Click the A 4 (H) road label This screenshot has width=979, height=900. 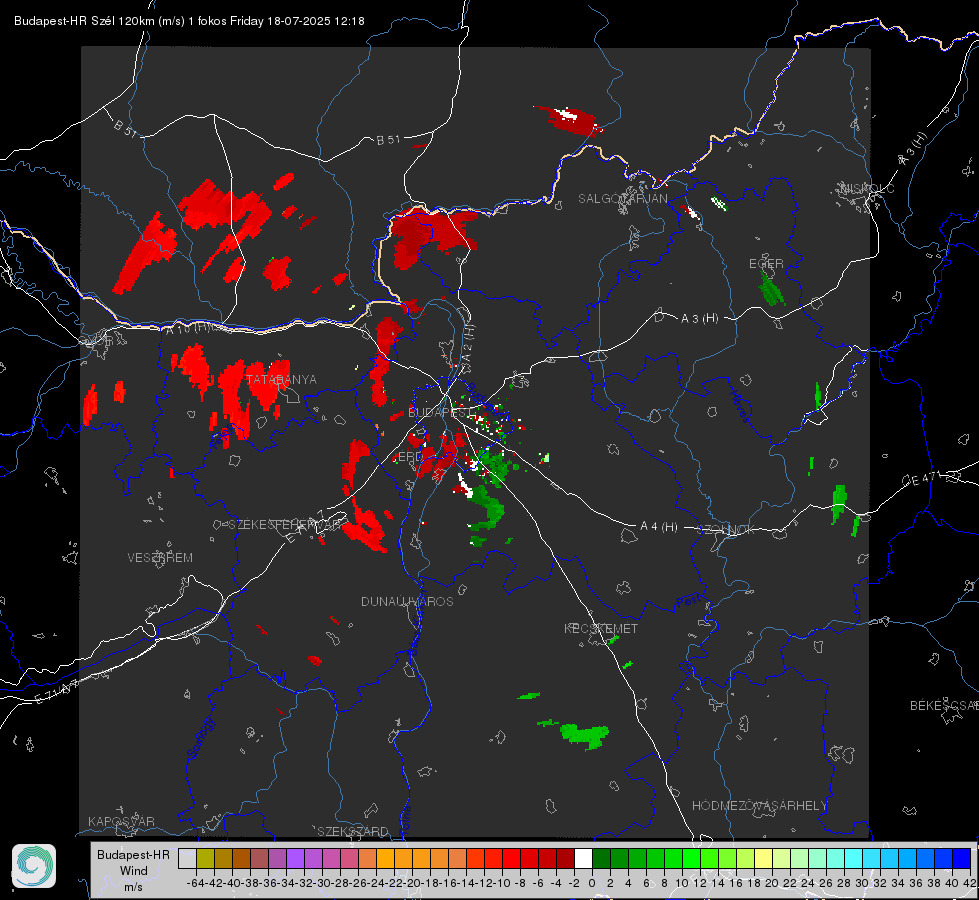659,527
